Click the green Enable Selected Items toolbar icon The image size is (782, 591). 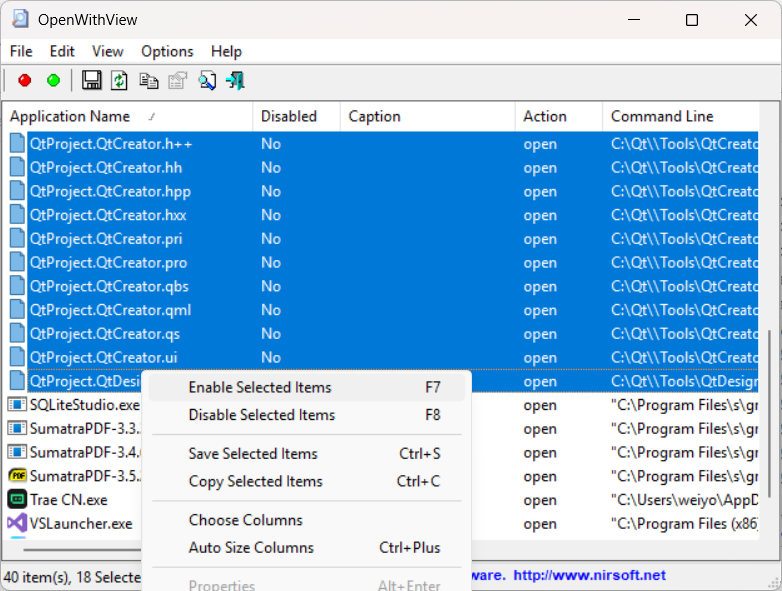pos(53,80)
